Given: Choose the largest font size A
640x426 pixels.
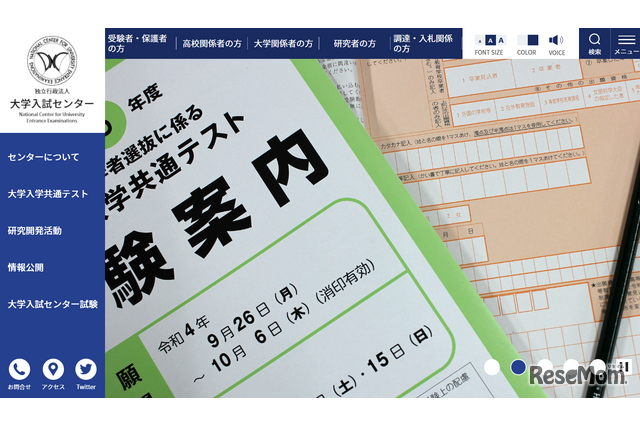Looking at the screenshot, I should pos(501,40).
